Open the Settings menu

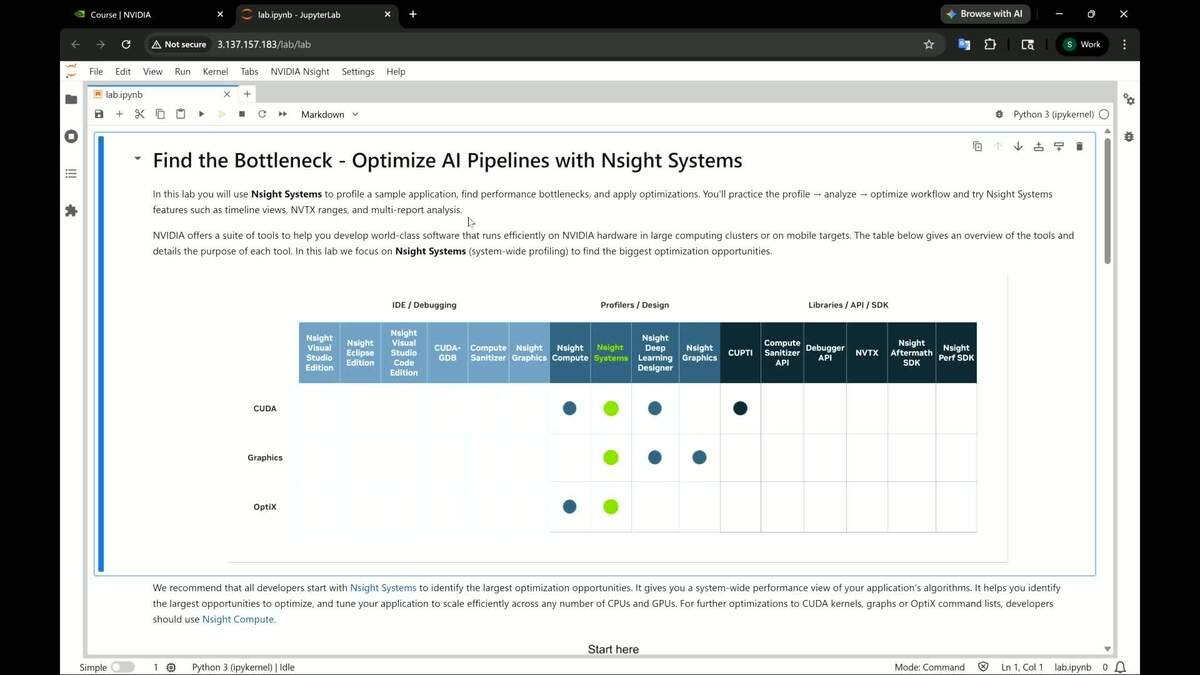tap(358, 72)
